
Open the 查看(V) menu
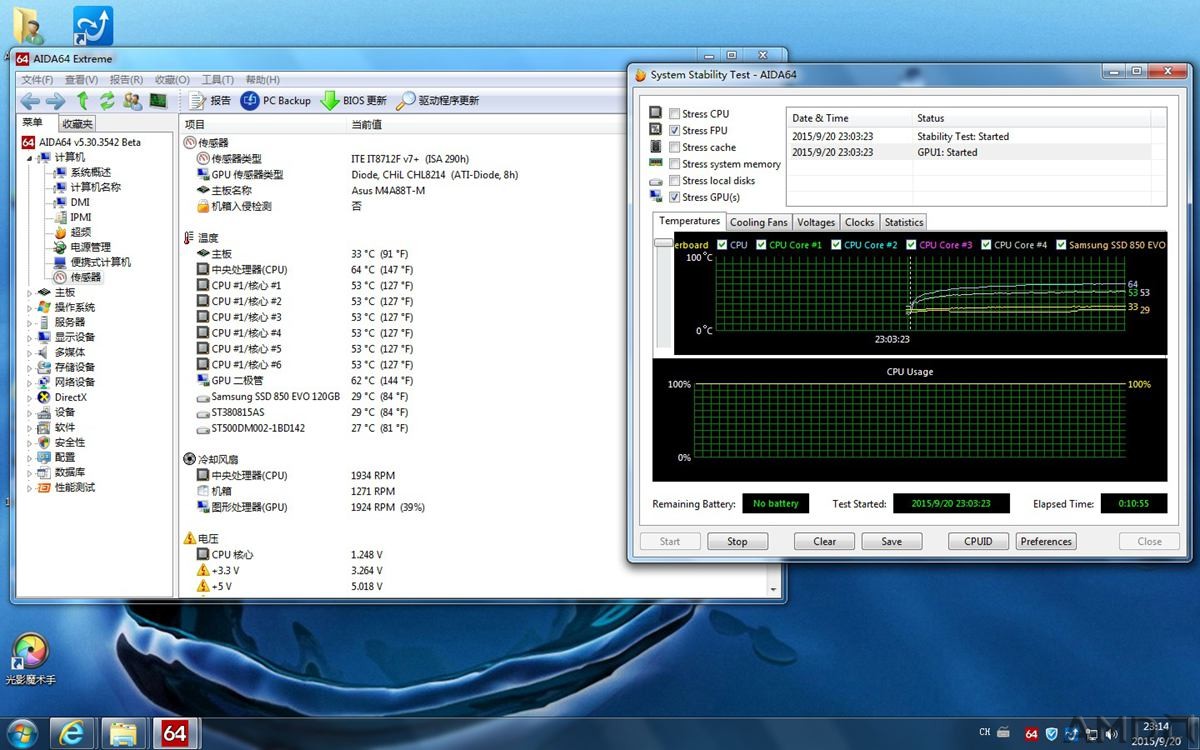[81, 80]
